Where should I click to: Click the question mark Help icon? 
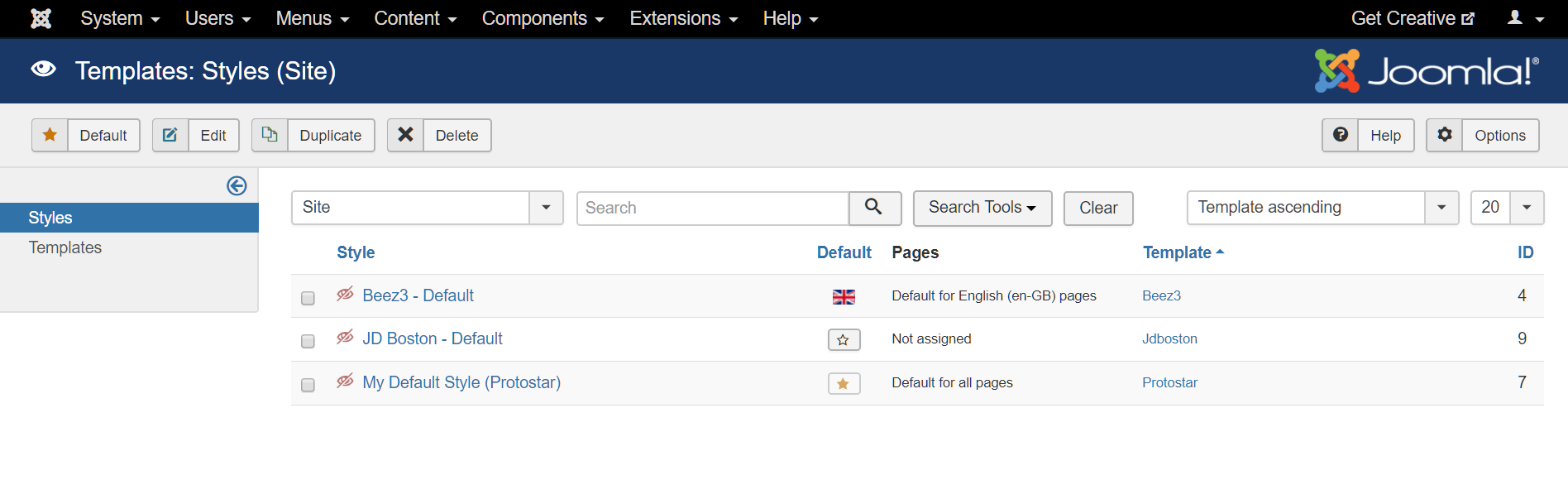tap(1341, 135)
